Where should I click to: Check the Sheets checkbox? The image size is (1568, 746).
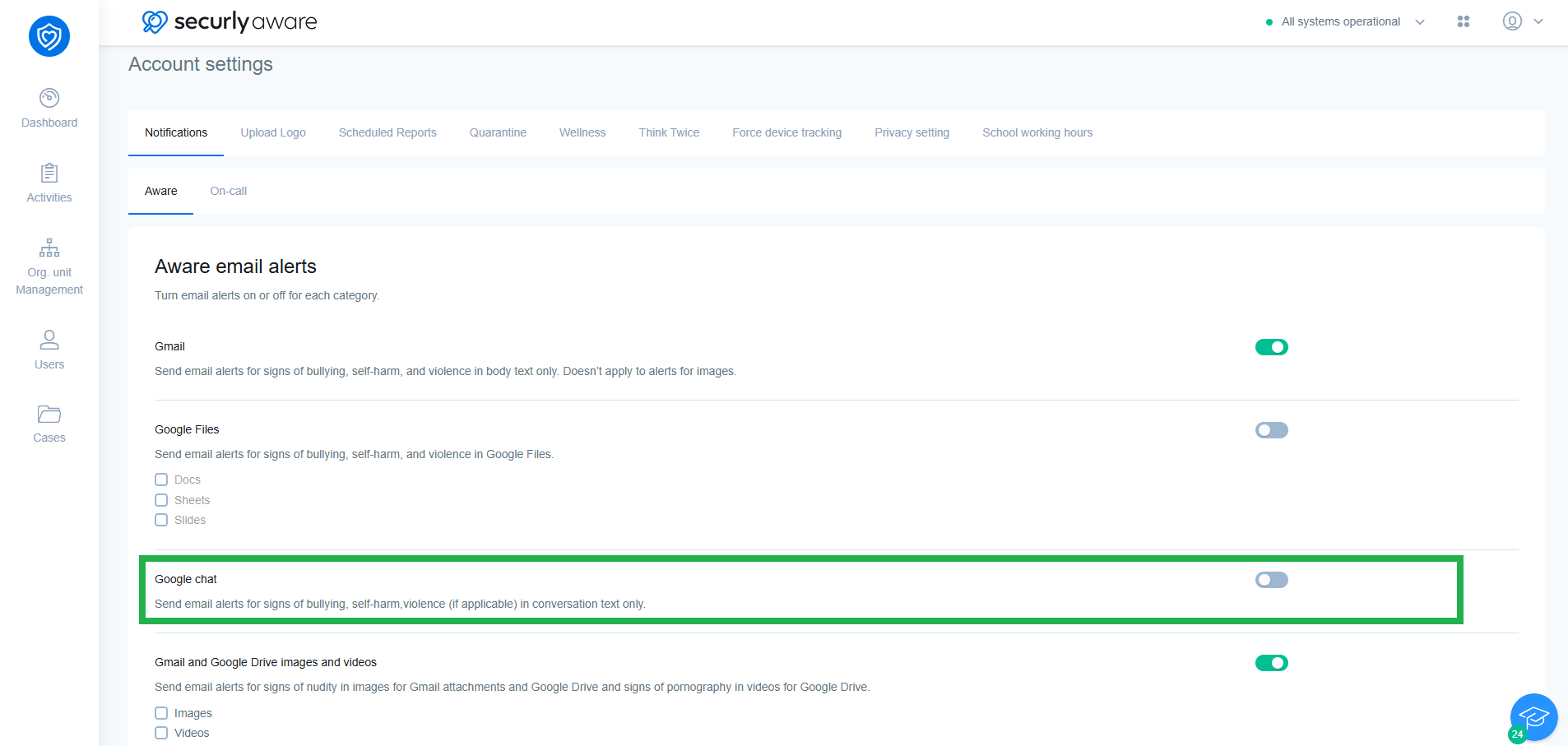(161, 500)
